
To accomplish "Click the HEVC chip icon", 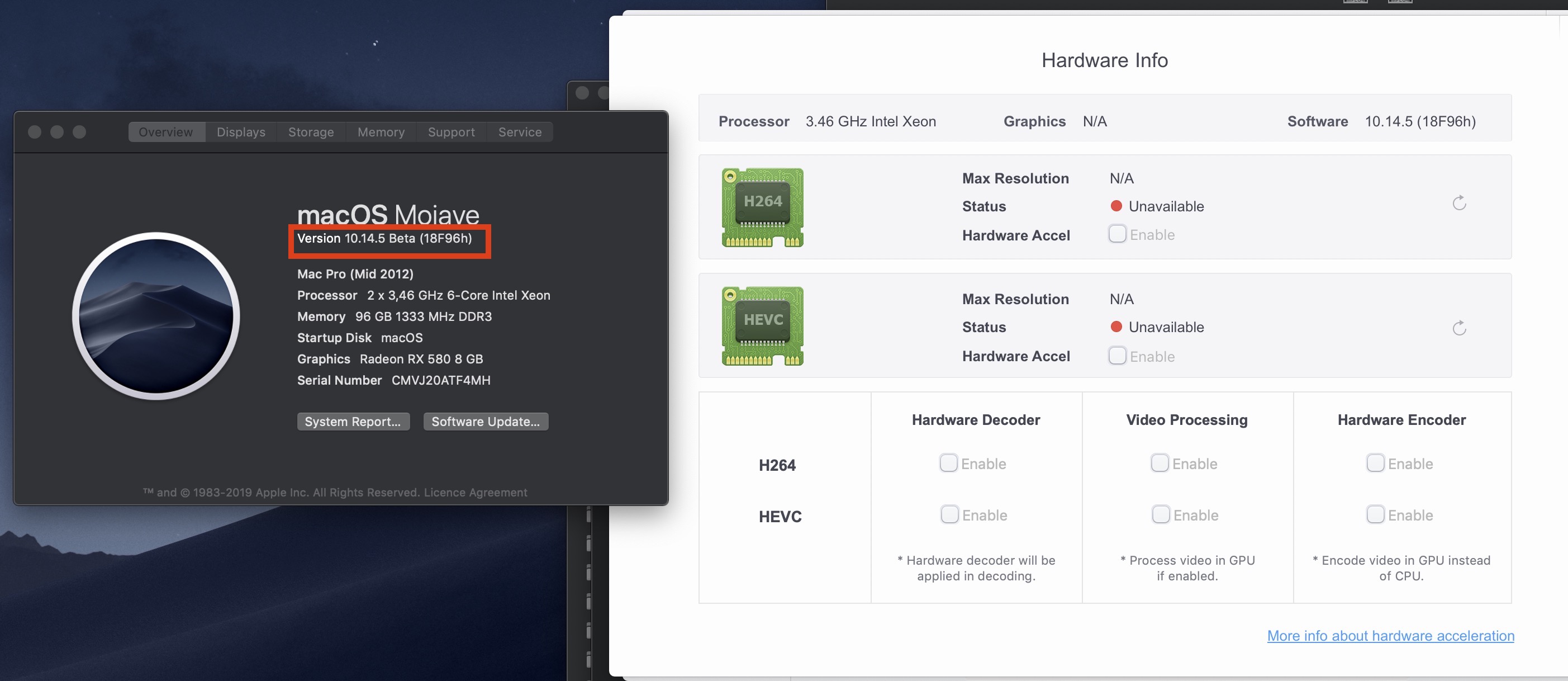I will (762, 326).
